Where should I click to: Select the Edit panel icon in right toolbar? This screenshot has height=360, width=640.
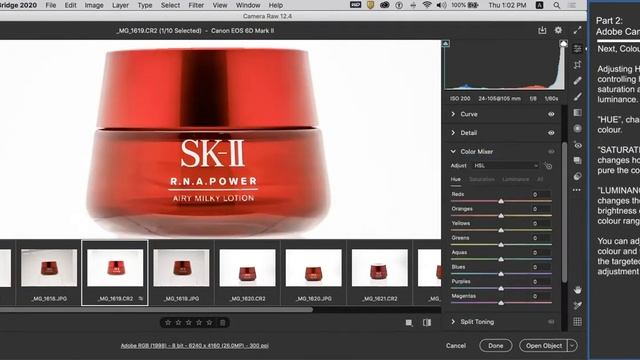coord(577,49)
